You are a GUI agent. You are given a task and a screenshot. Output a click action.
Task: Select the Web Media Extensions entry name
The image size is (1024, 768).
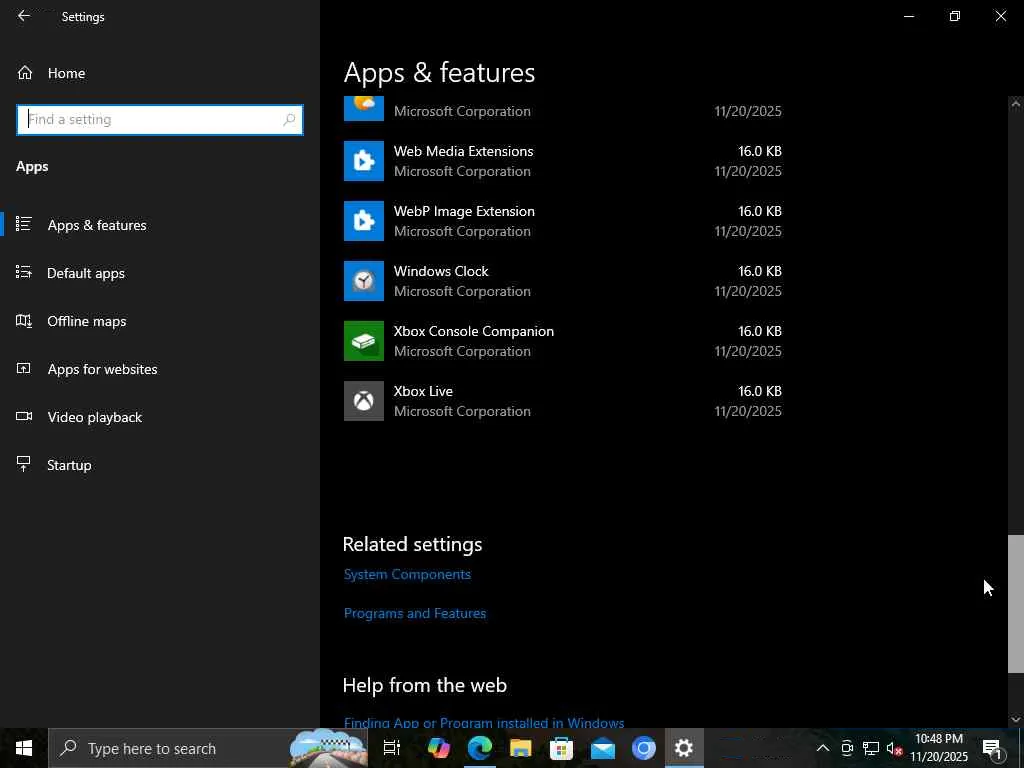(464, 152)
